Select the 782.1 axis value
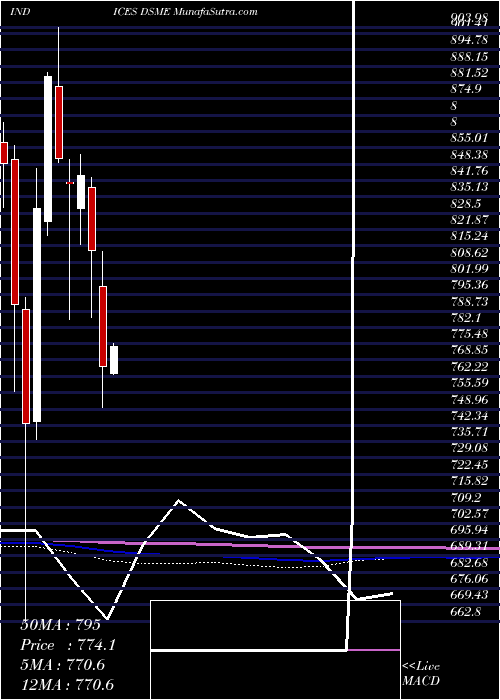500x700 pixels. (466, 318)
